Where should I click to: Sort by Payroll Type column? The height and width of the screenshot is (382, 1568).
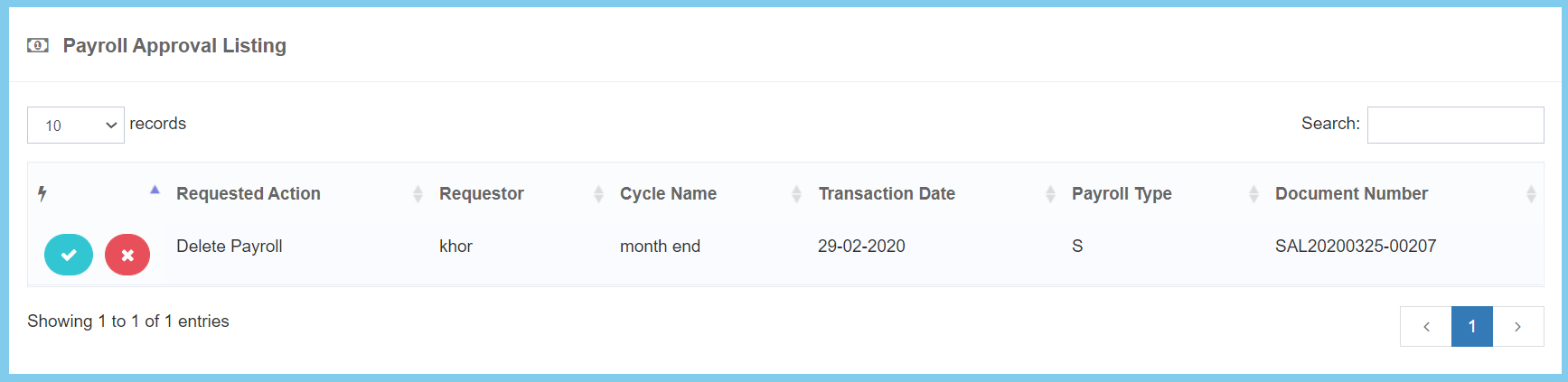tap(1122, 193)
